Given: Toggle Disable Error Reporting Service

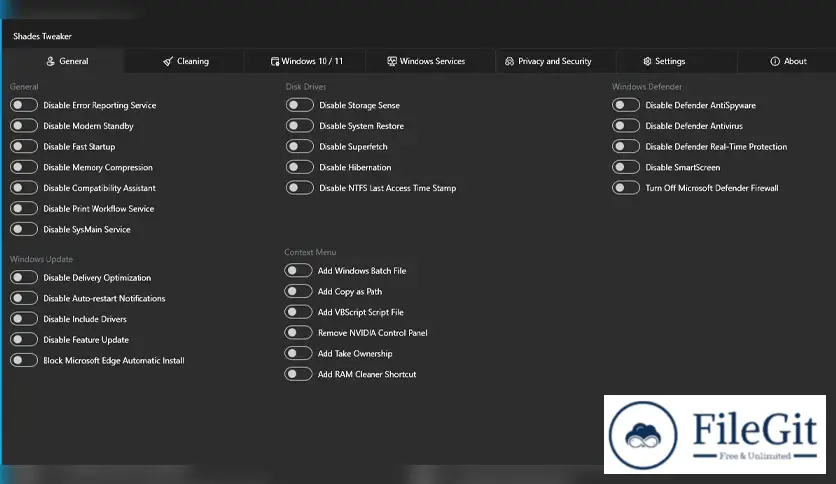Looking at the screenshot, I should coord(24,105).
